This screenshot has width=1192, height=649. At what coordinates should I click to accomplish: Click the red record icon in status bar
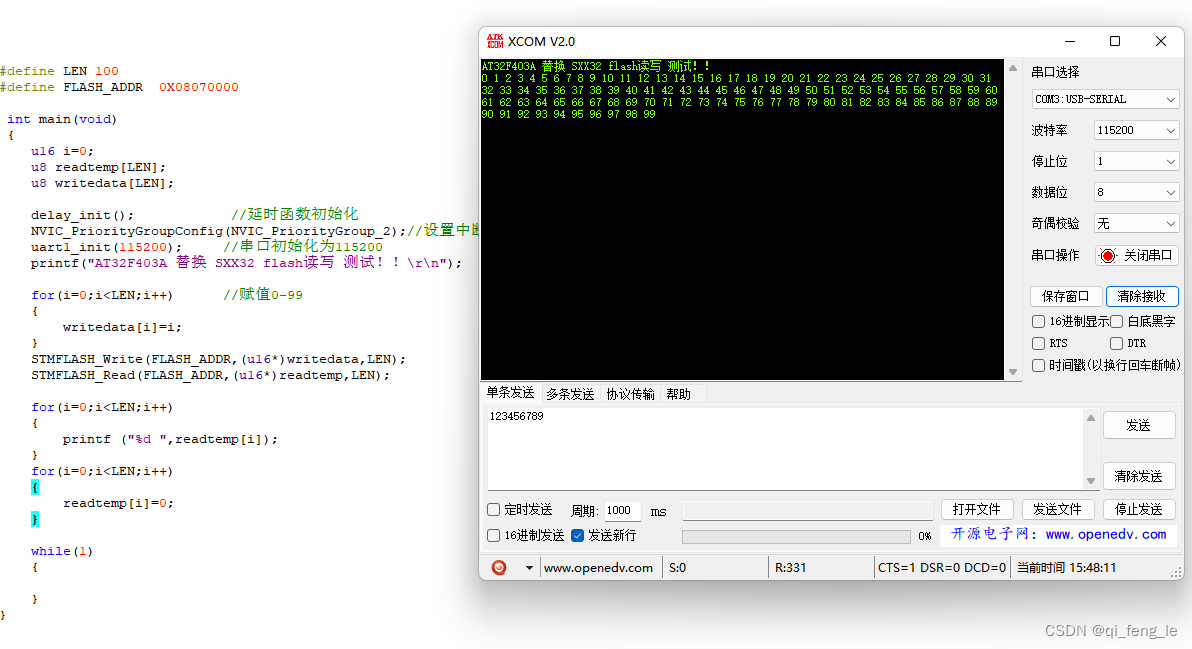499,568
